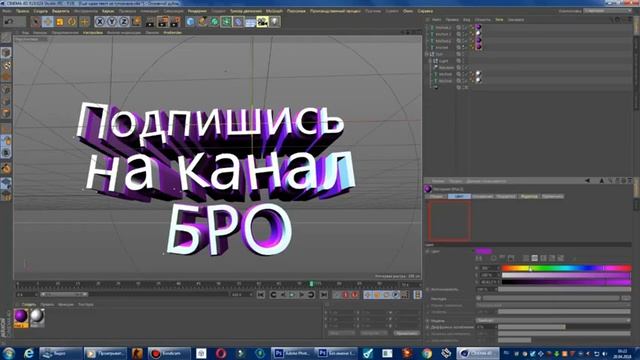
Task: Click Make Editable in left palette
Action: point(6,38)
